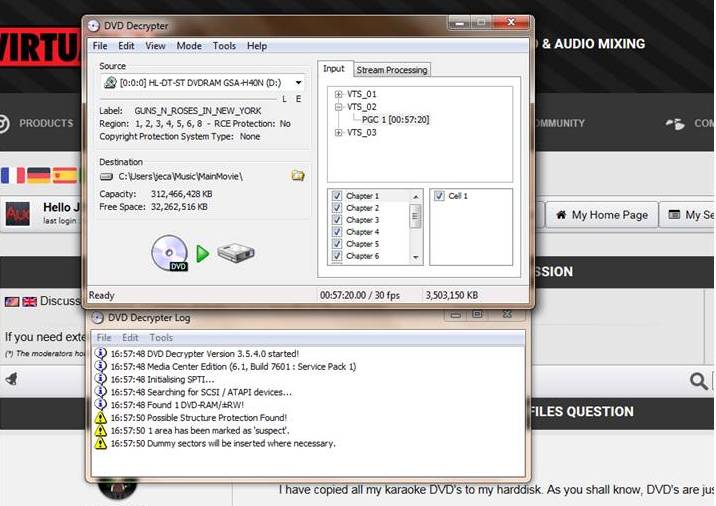
Task: Select the German flag language icon
Action: click(x=38, y=175)
